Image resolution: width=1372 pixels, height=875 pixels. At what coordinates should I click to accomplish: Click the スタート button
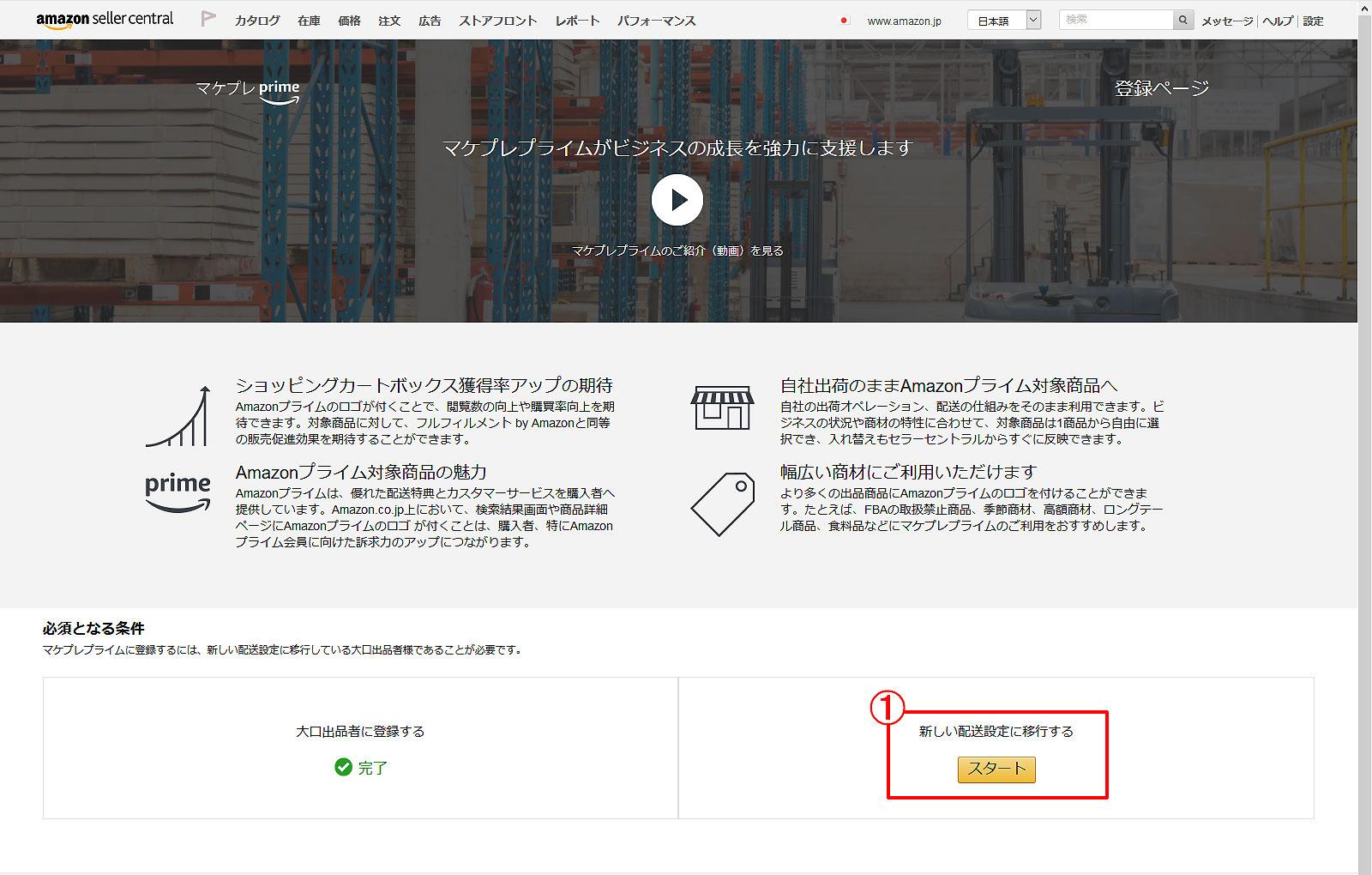996,769
